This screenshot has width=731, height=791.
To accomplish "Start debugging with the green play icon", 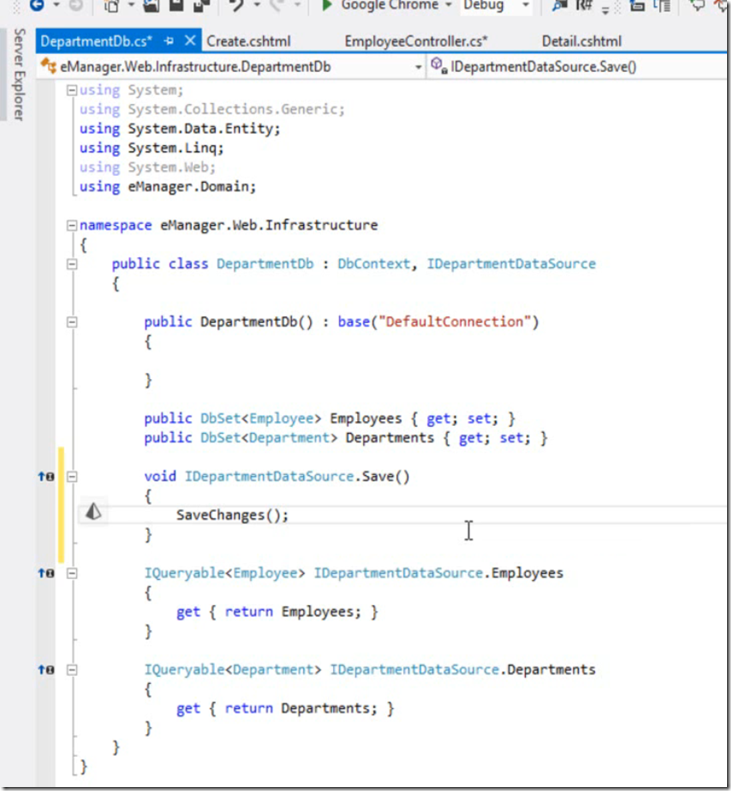I will [x=327, y=5].
